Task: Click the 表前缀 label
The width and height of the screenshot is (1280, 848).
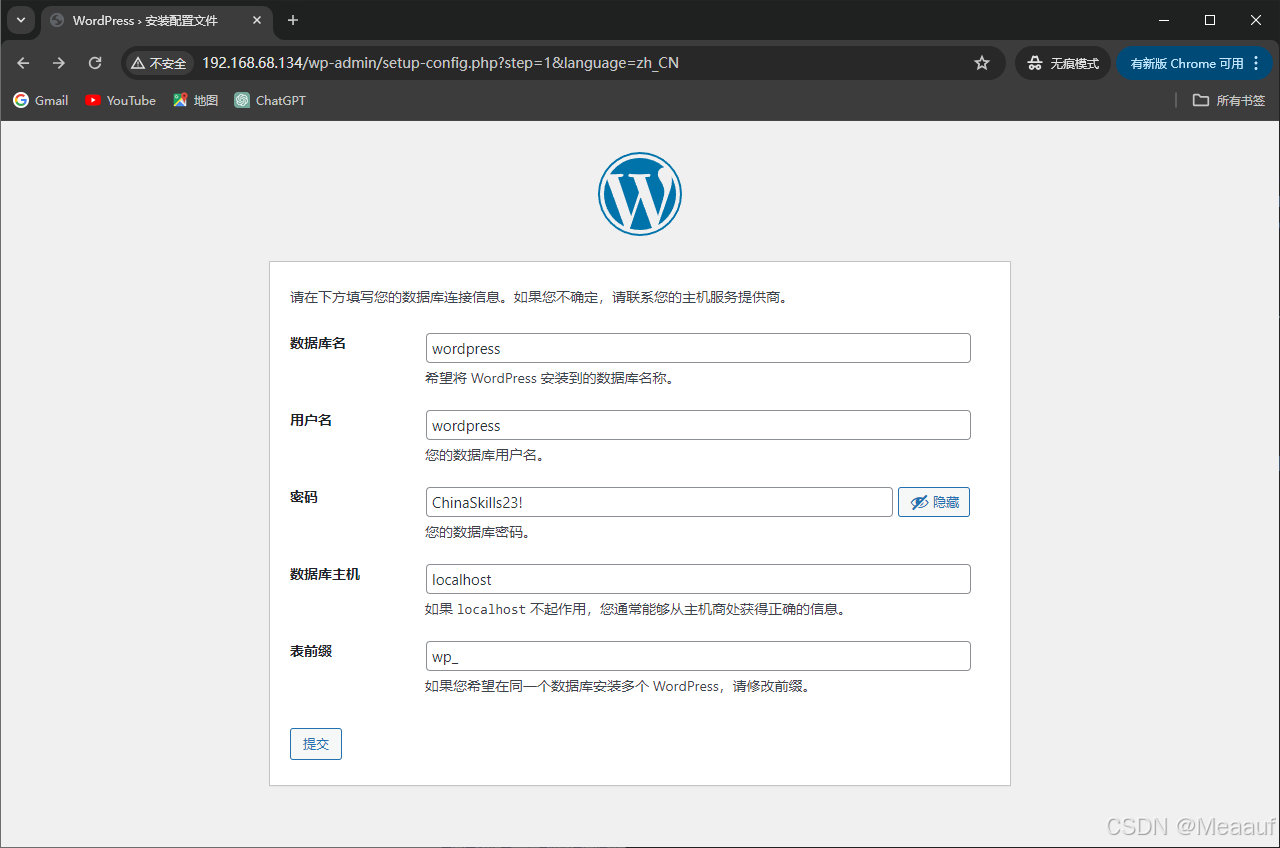Action: click(x=311, y=651)
